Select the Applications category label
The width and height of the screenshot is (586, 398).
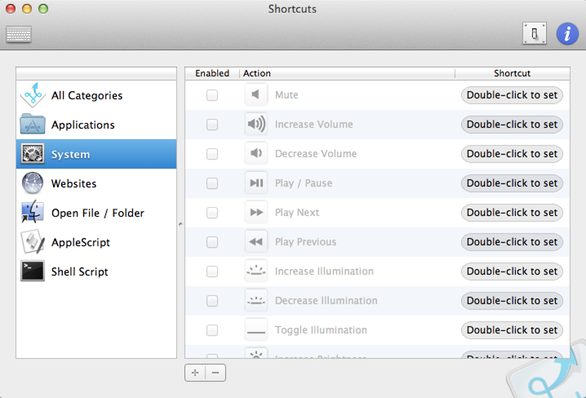83,125
